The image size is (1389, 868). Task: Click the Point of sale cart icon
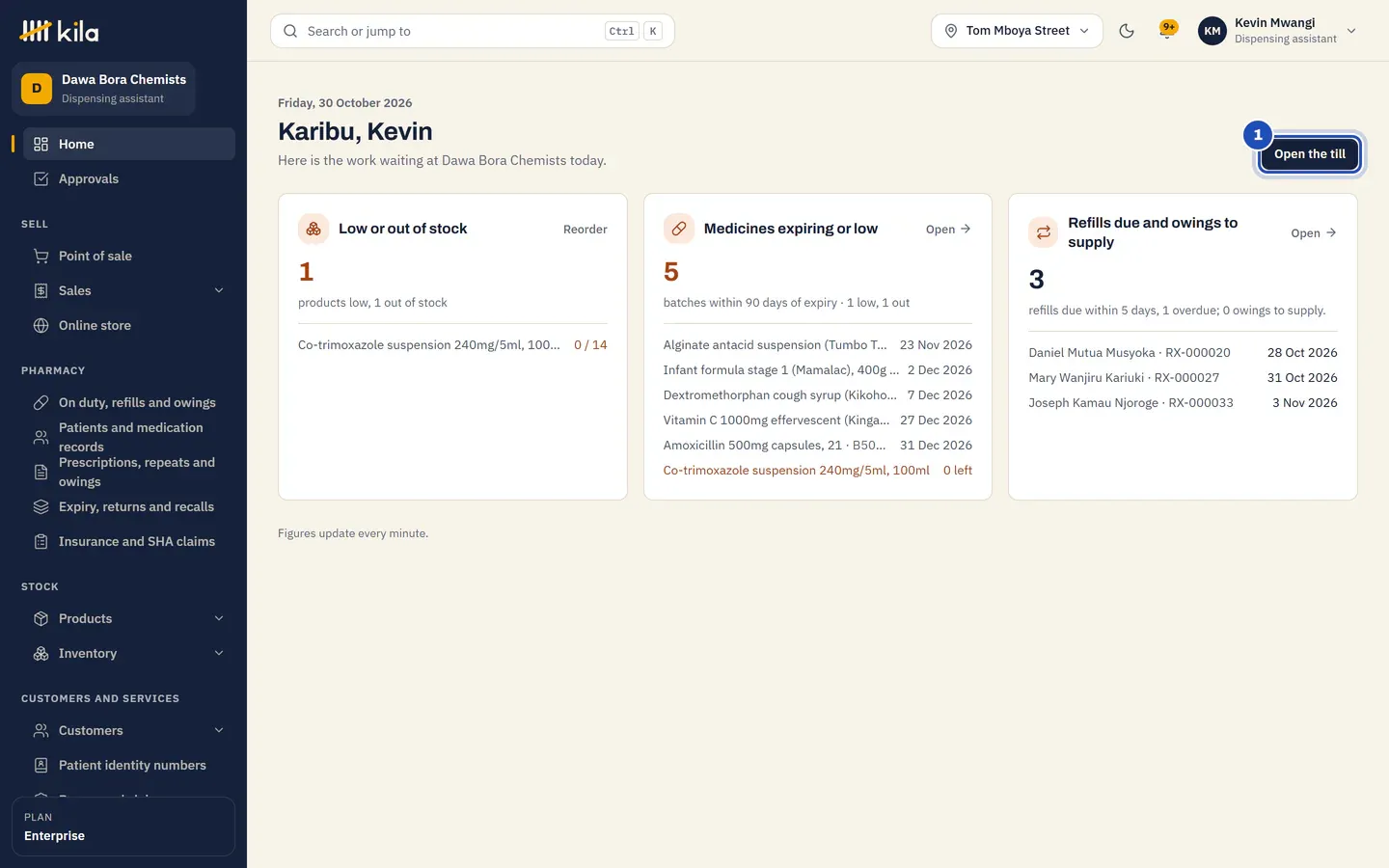pyautogui.click(x=41, y=256)
